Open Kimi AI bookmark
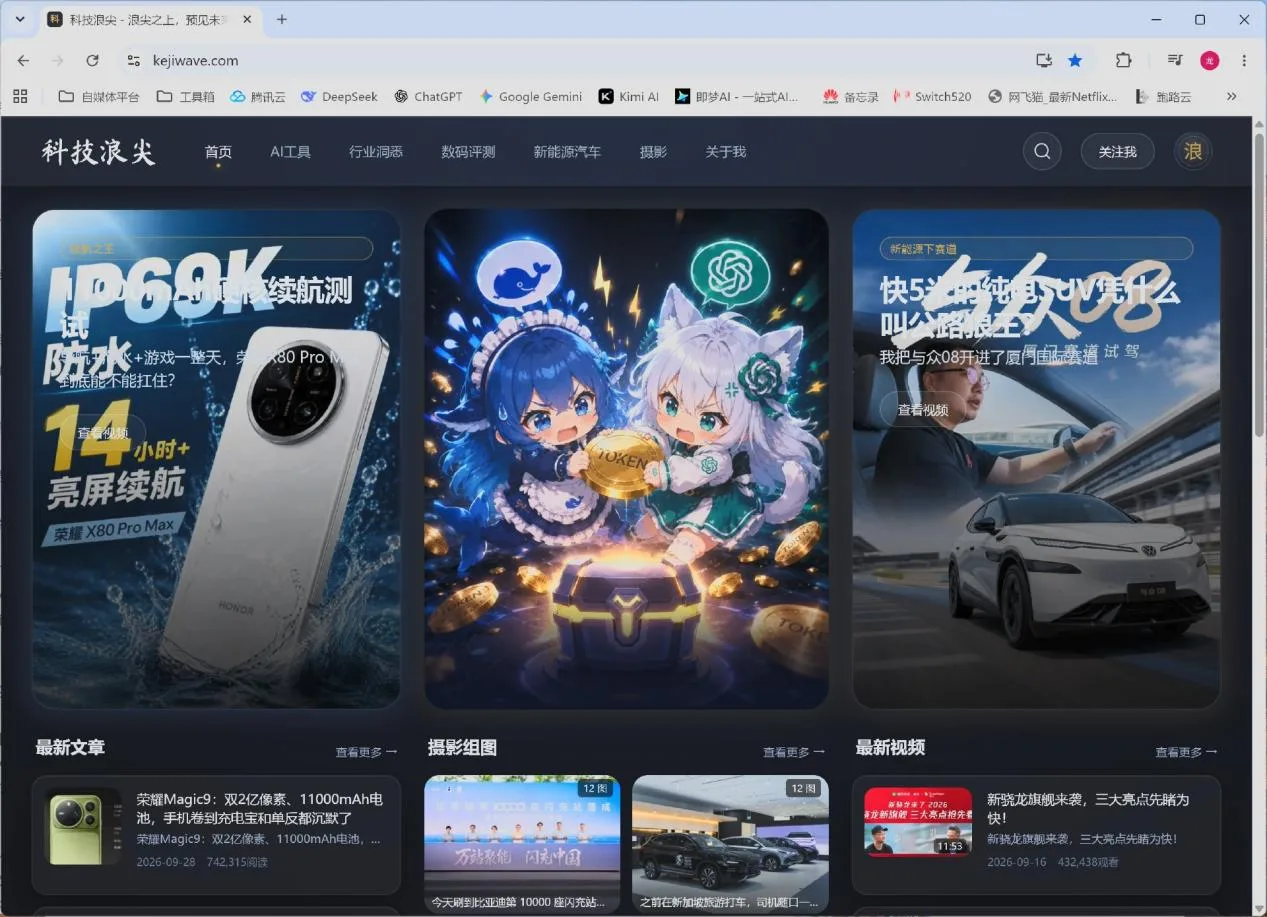Viewport: 1267px width, 917px height. click(x=629, y=96)
